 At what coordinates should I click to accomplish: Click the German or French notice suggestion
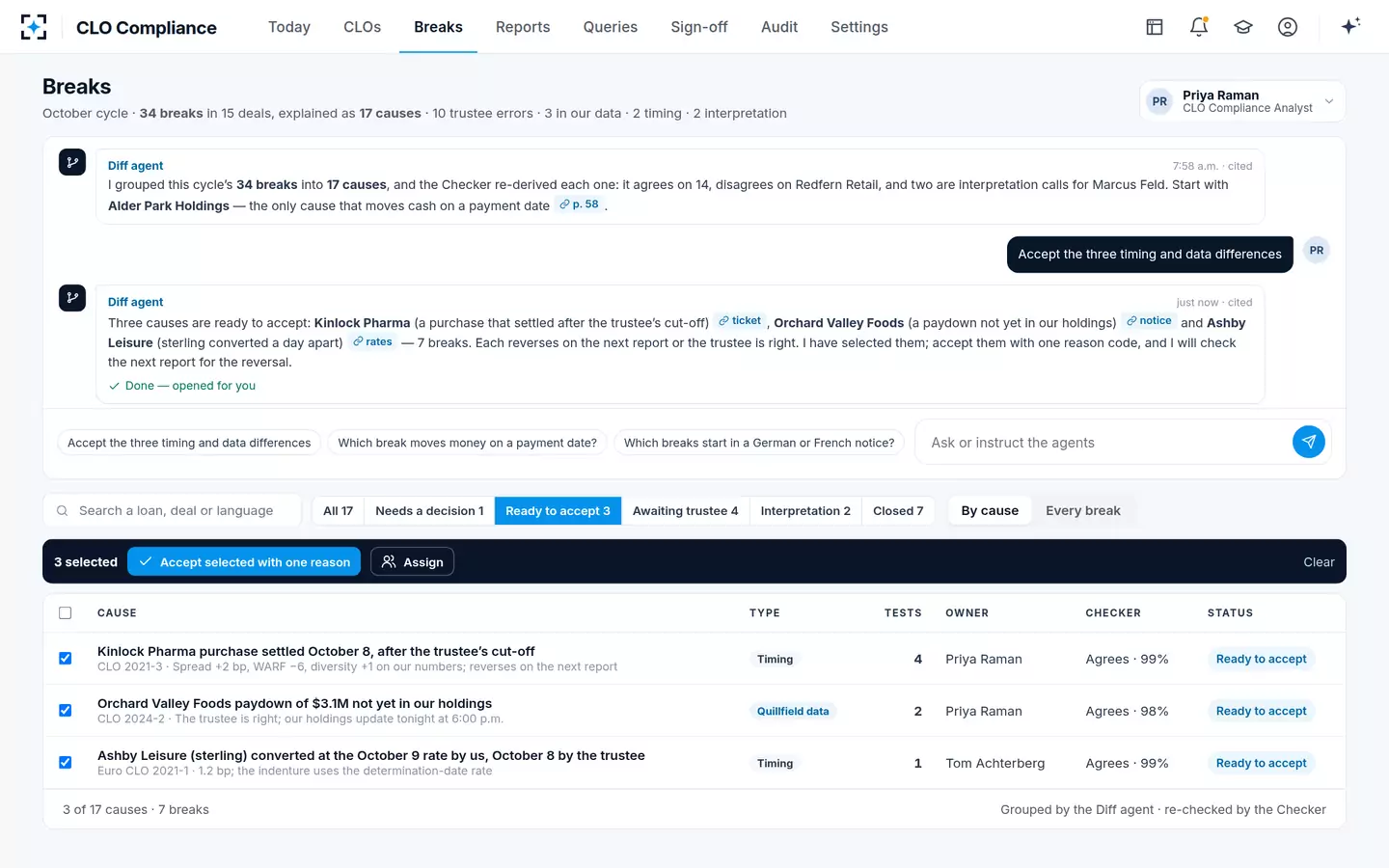pos(759,443)
